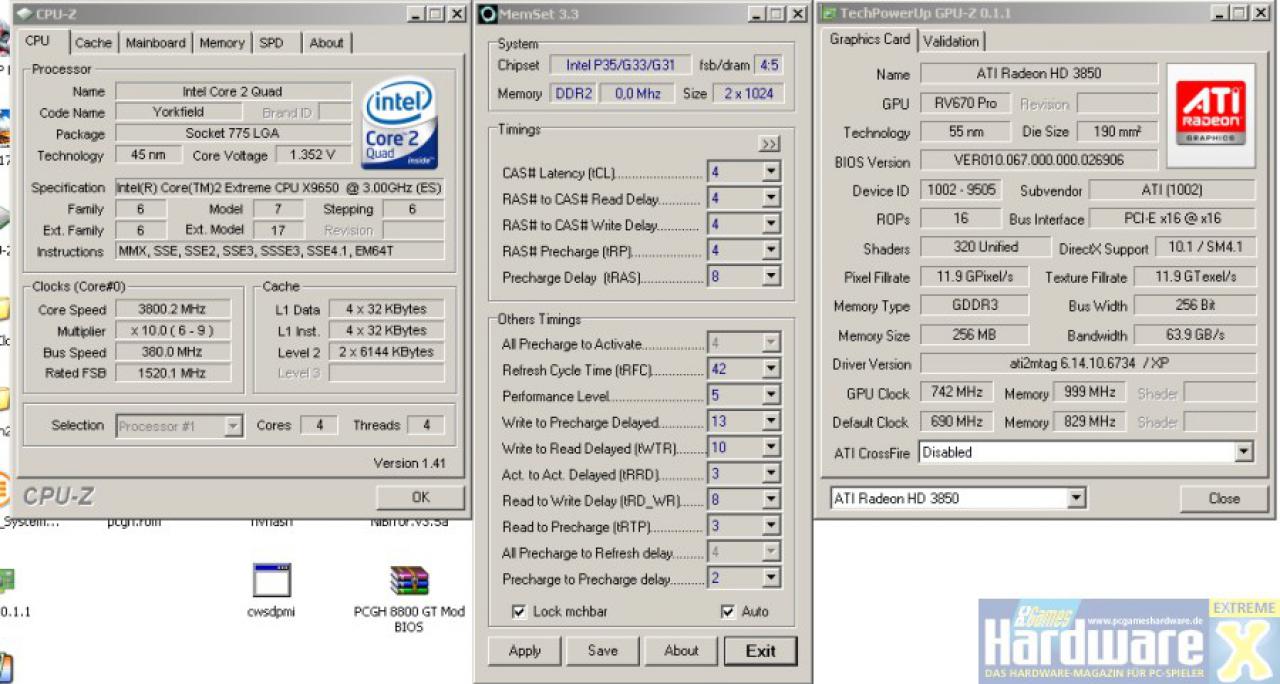This screenshot has height=684, width=1280.
Task: Select the Graphics Card tab in GPU-Z
Action: [x=870, y=39]
